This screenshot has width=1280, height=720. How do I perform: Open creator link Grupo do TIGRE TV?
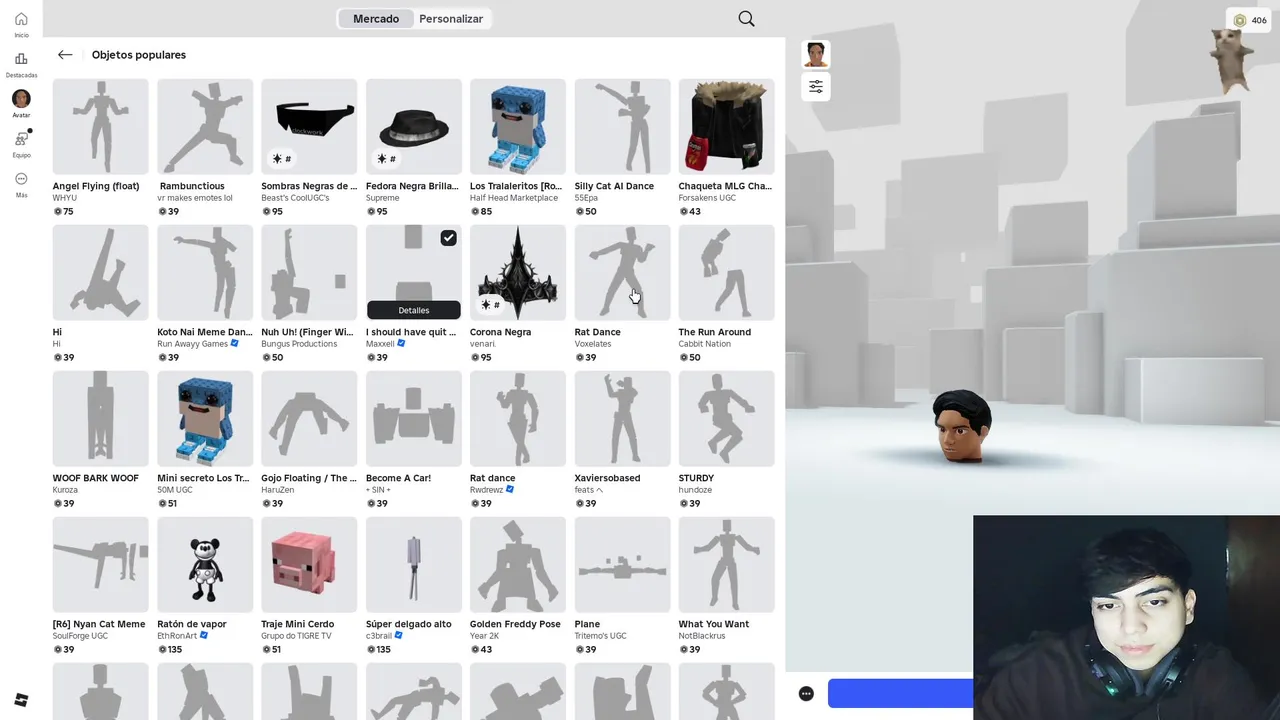pyautogui.click(x=296, y=636)
